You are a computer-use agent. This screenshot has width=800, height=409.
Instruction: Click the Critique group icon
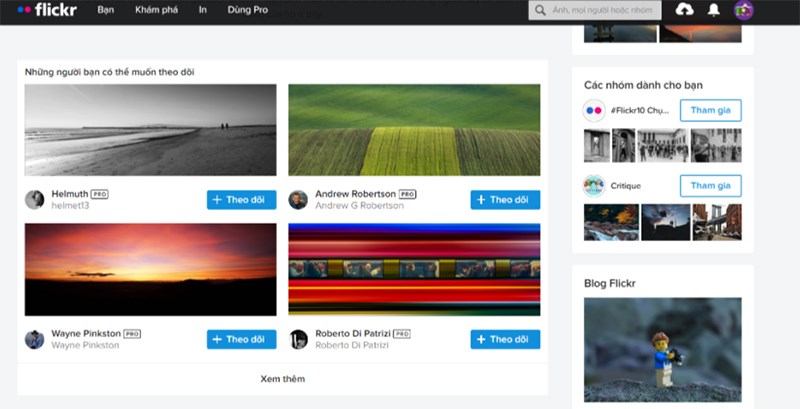594,186
